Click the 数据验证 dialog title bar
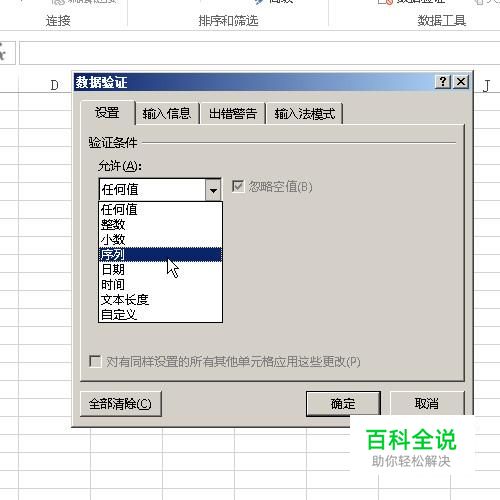The width and height of the screenshot is (500, 500). pos(253,82)
